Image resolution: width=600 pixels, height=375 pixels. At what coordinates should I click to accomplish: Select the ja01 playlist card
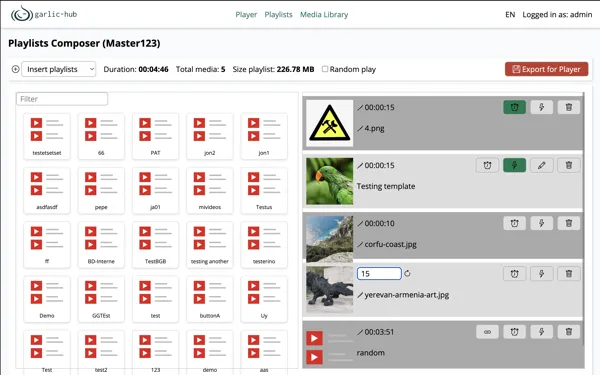(155, 191)
